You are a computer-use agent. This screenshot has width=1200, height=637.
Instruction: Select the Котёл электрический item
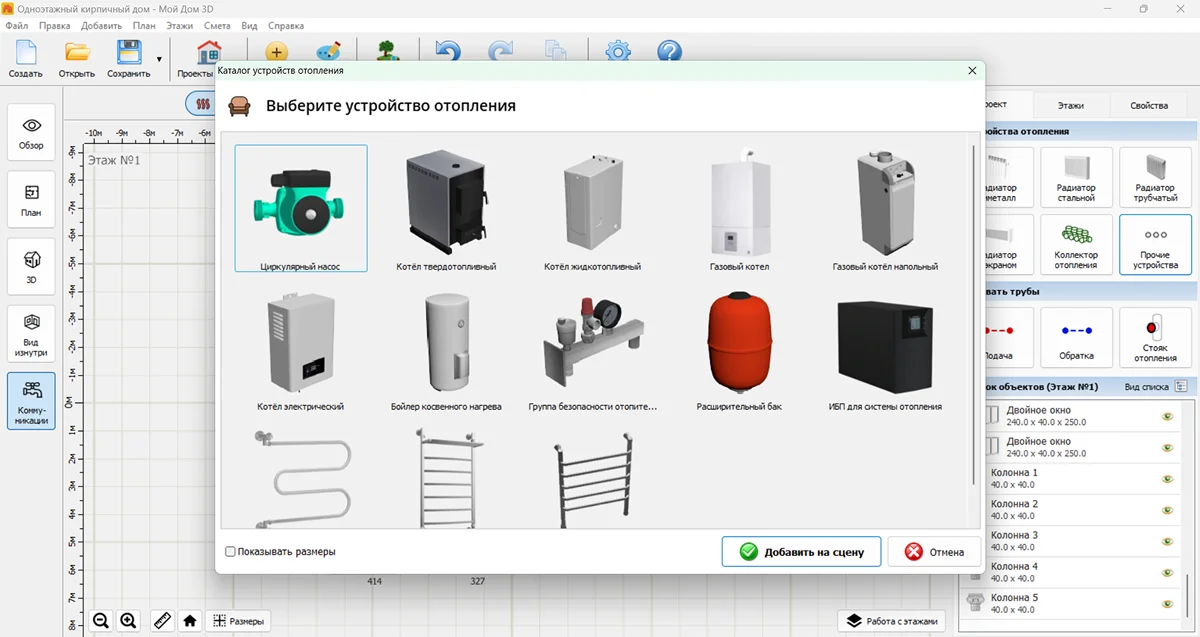click(301, 348)
